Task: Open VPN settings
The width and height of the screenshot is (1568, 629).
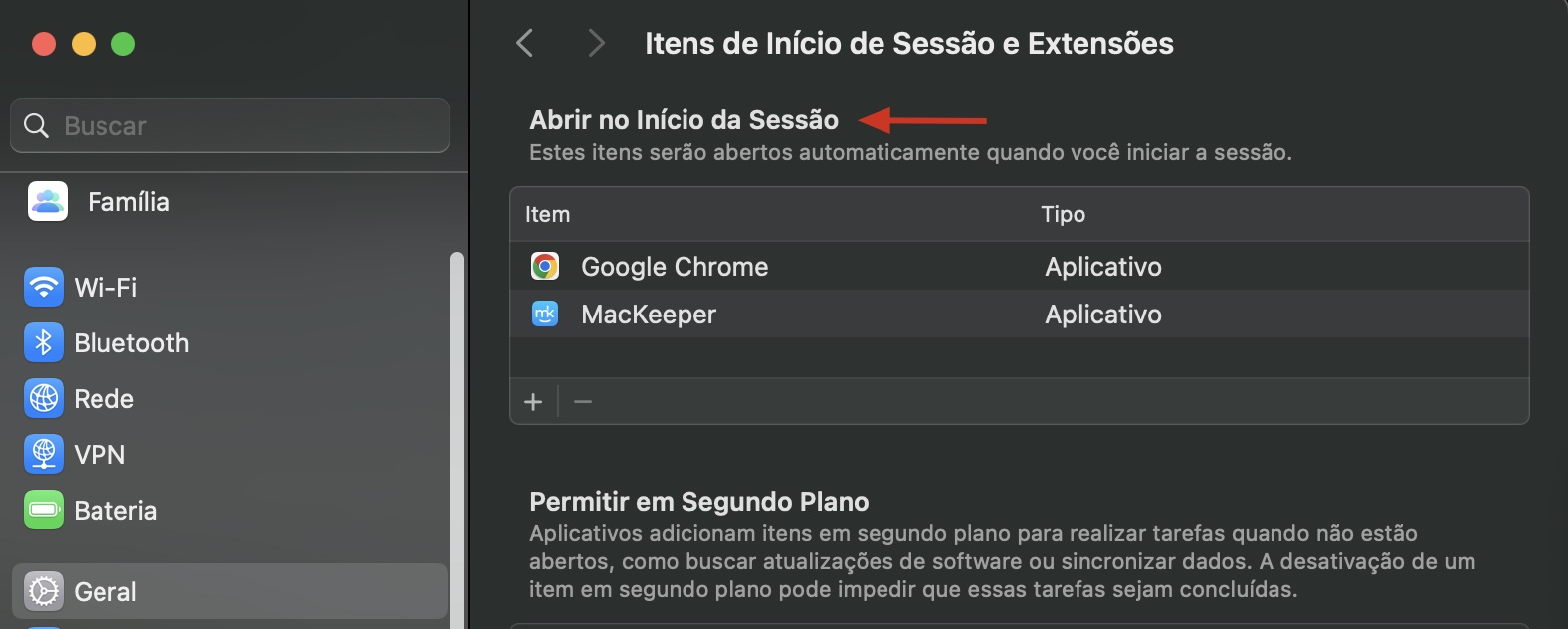Action: pyautogui.click(x=98, y=454)
